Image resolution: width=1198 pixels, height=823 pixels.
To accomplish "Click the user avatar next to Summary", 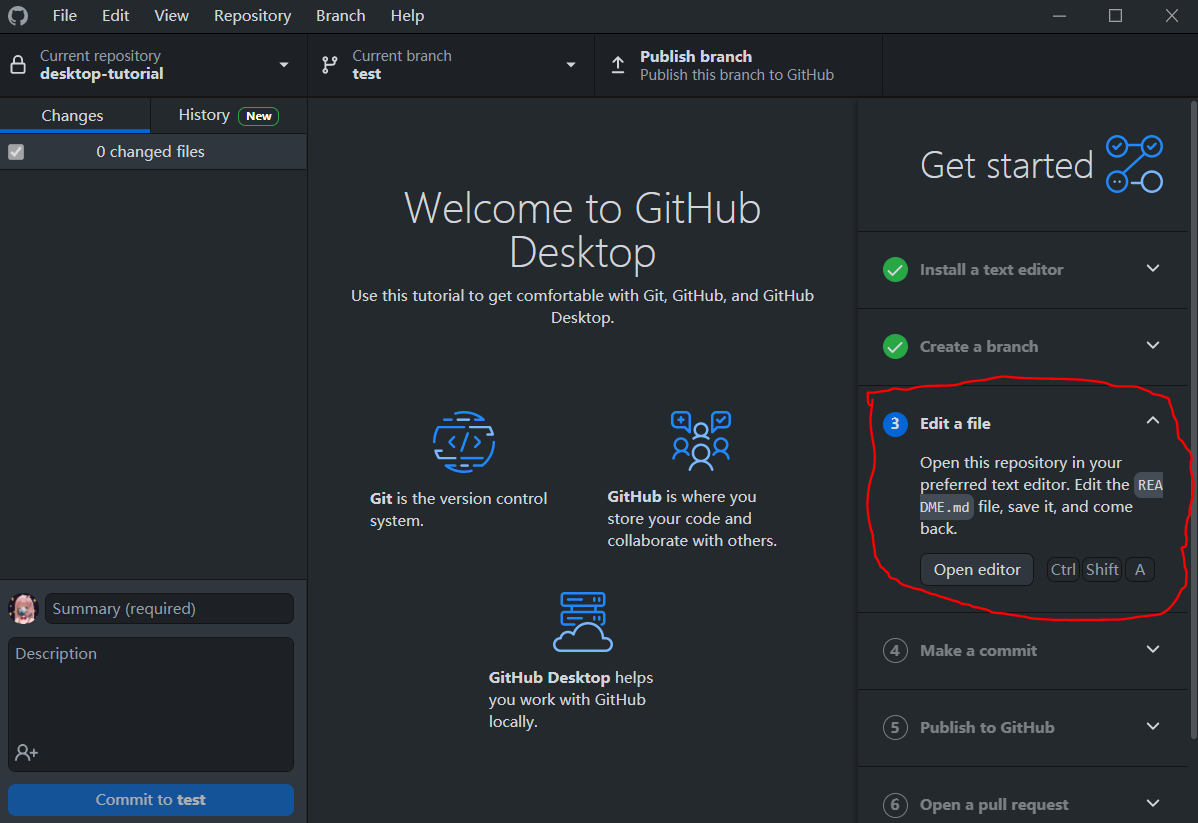I will [23, 608].
